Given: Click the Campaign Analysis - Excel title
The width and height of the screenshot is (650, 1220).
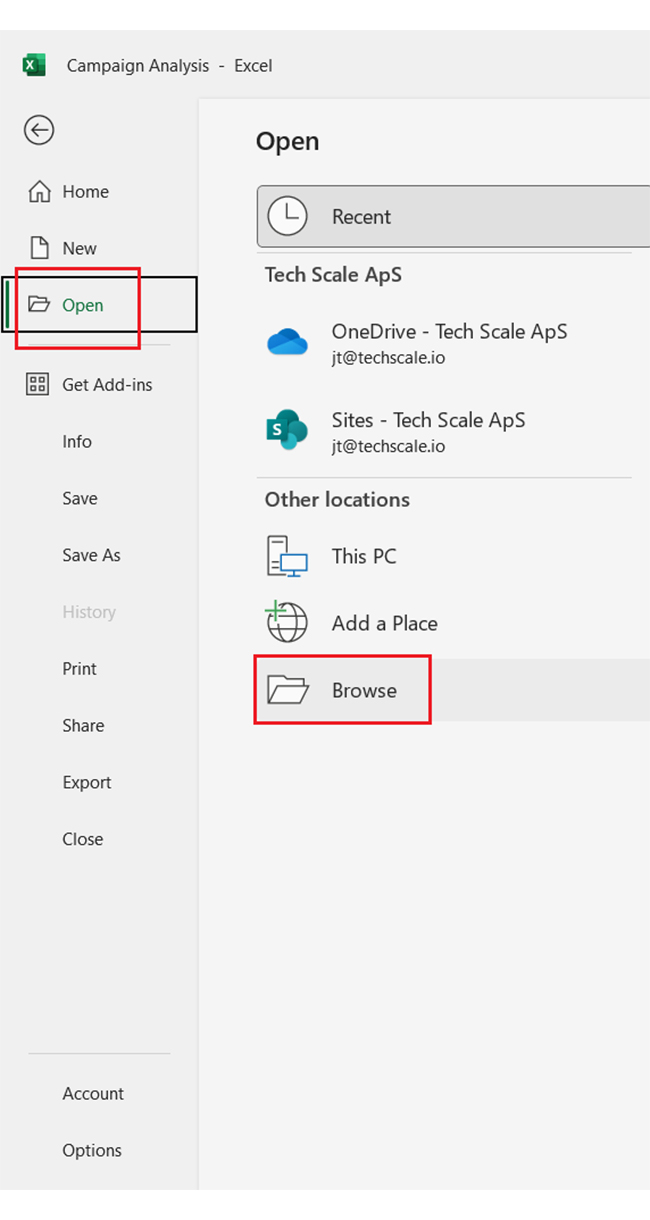Looking at the screenshot, I should (169, 66).
